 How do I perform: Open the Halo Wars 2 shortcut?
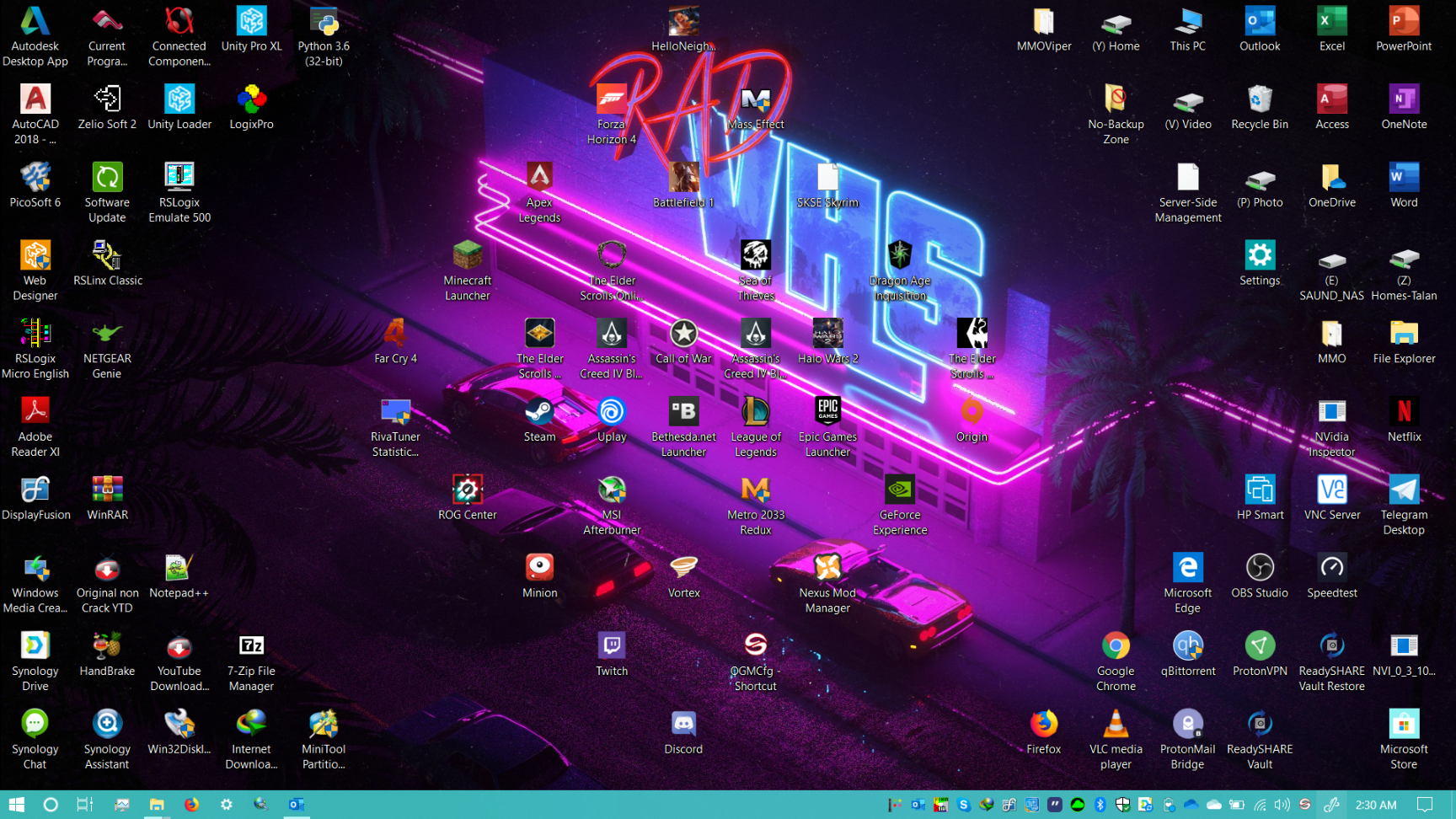click(x=827, y=341)
